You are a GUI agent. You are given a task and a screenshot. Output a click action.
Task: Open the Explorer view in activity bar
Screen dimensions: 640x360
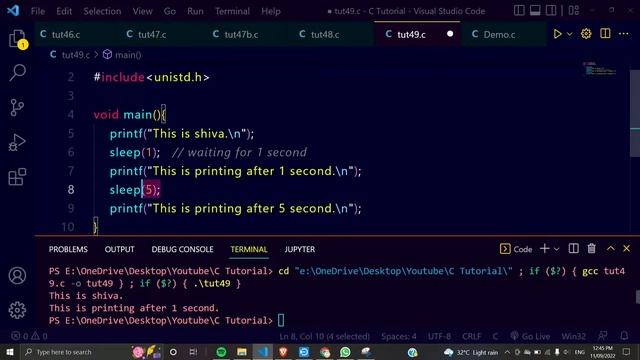[17, 39]
